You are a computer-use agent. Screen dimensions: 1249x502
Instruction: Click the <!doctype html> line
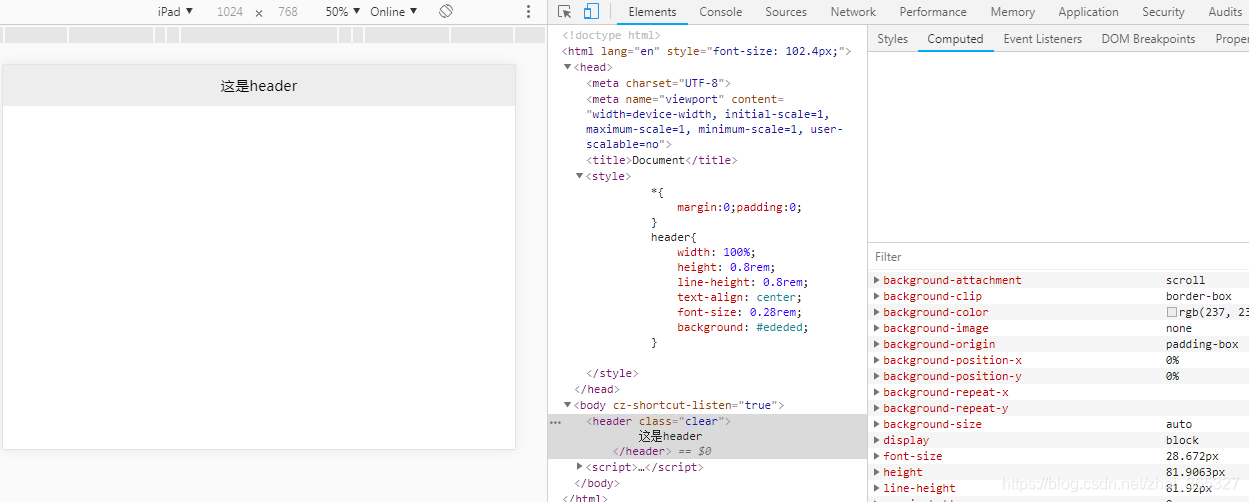(x=611, y=35)
